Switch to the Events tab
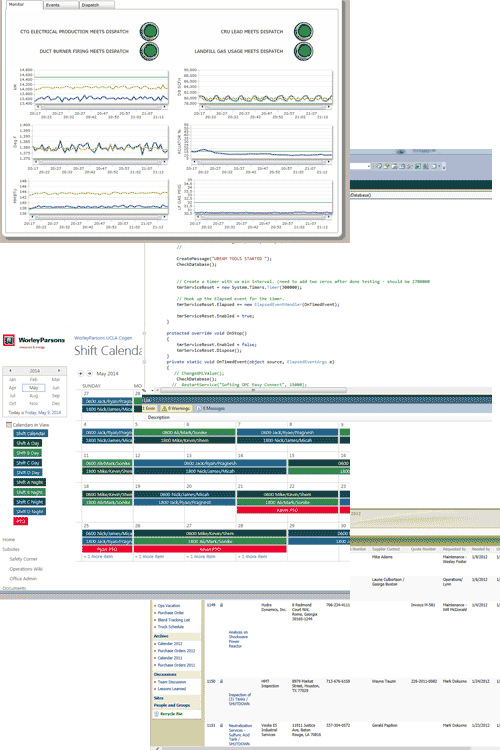Viewport: 500px width, 750px height. click(x=61, y=5)
